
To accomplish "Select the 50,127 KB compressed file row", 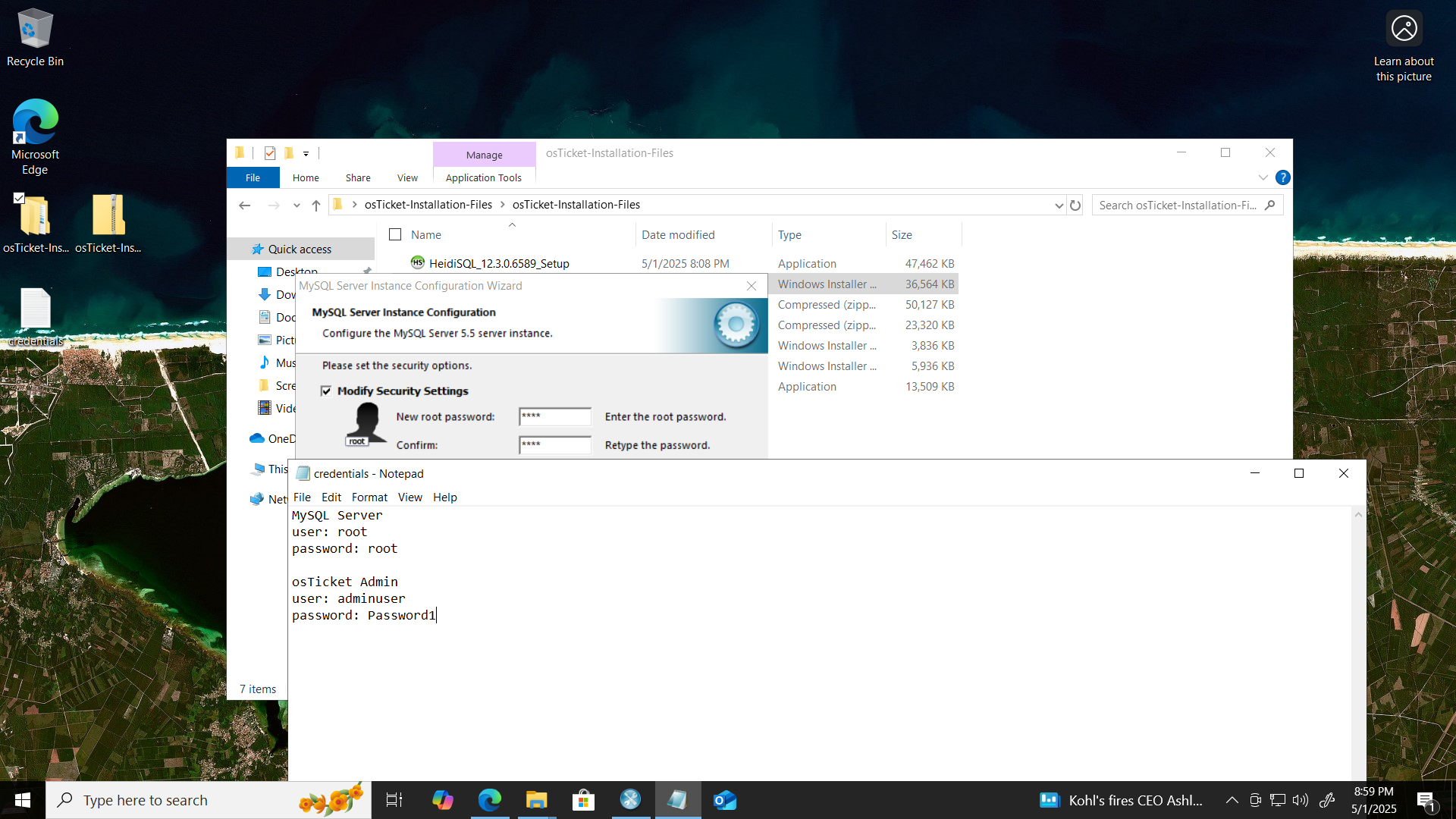I will pyautogui.click(x=864, y=304).
